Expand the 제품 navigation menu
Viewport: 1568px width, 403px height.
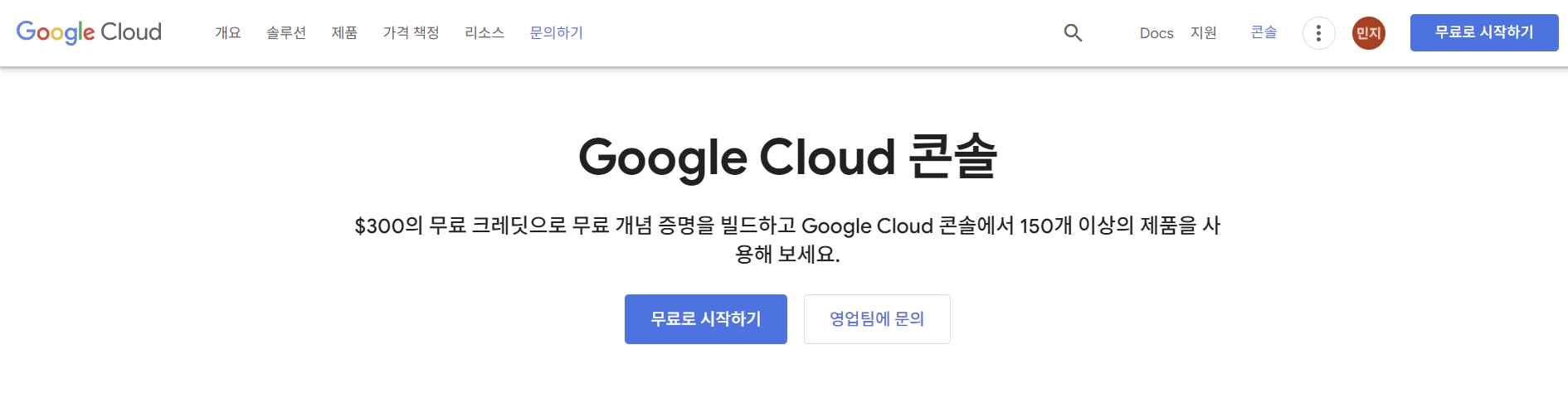[x=344, y=32]
